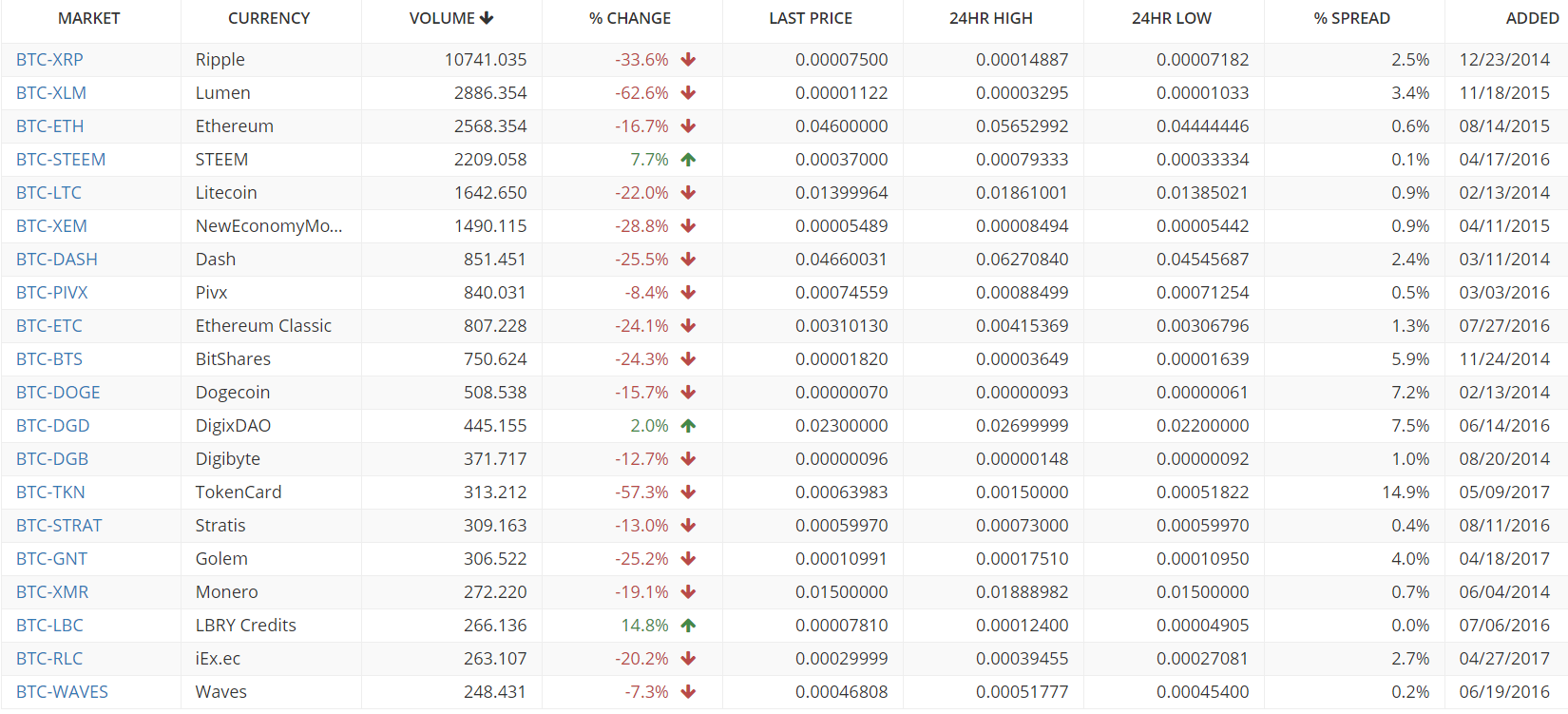The image size is (1568, 714).
Task: Open the BTC-DGB market link
Action: tap(52, 459)
